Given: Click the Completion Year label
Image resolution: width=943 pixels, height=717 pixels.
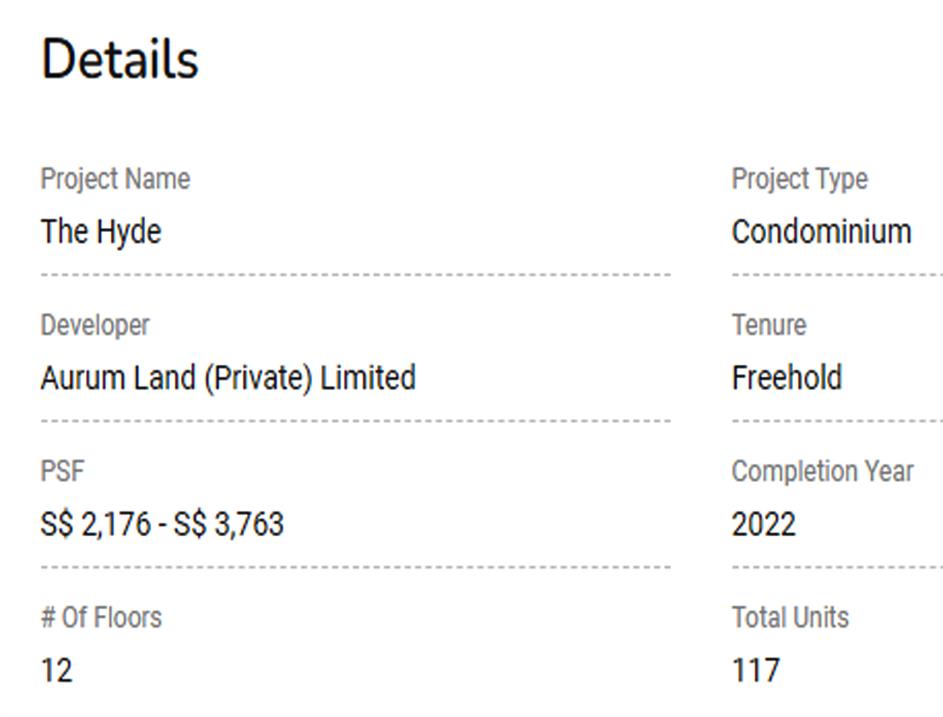Looking at the screenshot, I should [822, 471].
